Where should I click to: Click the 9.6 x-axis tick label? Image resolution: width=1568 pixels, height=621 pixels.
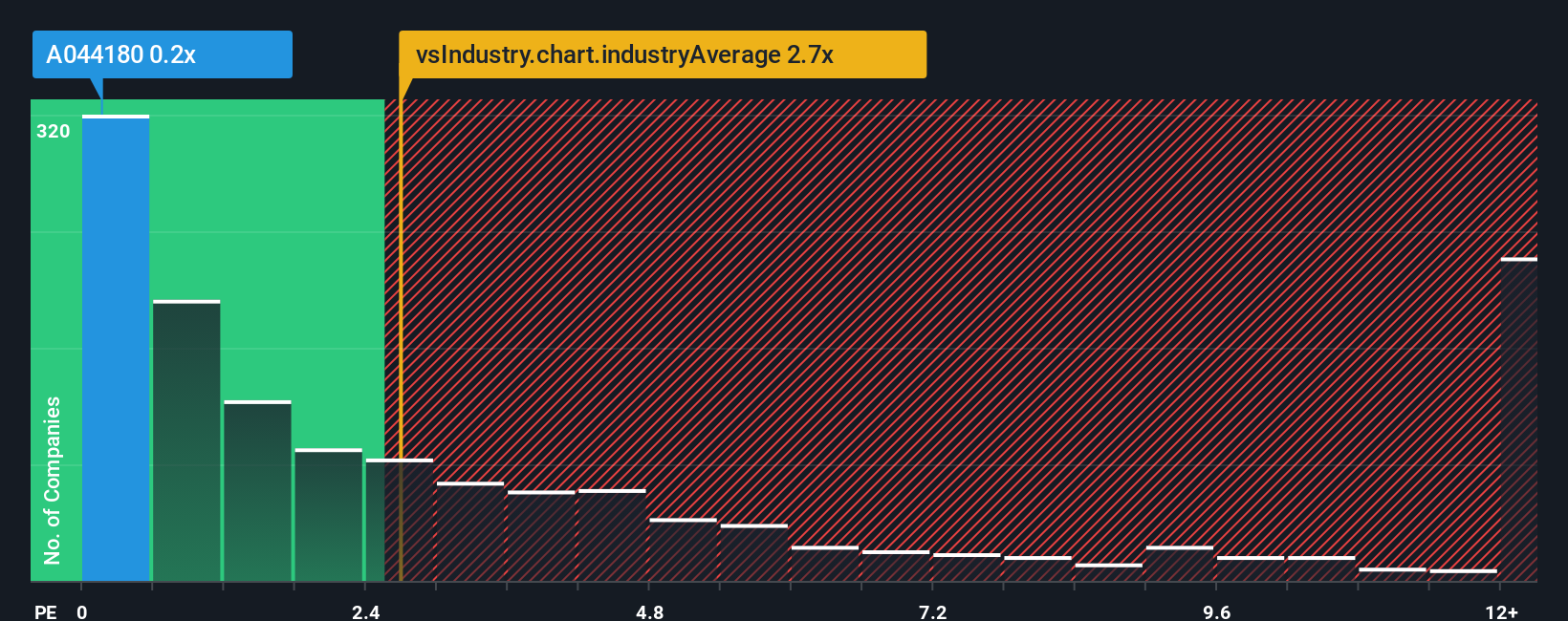tap(1216, 612)
